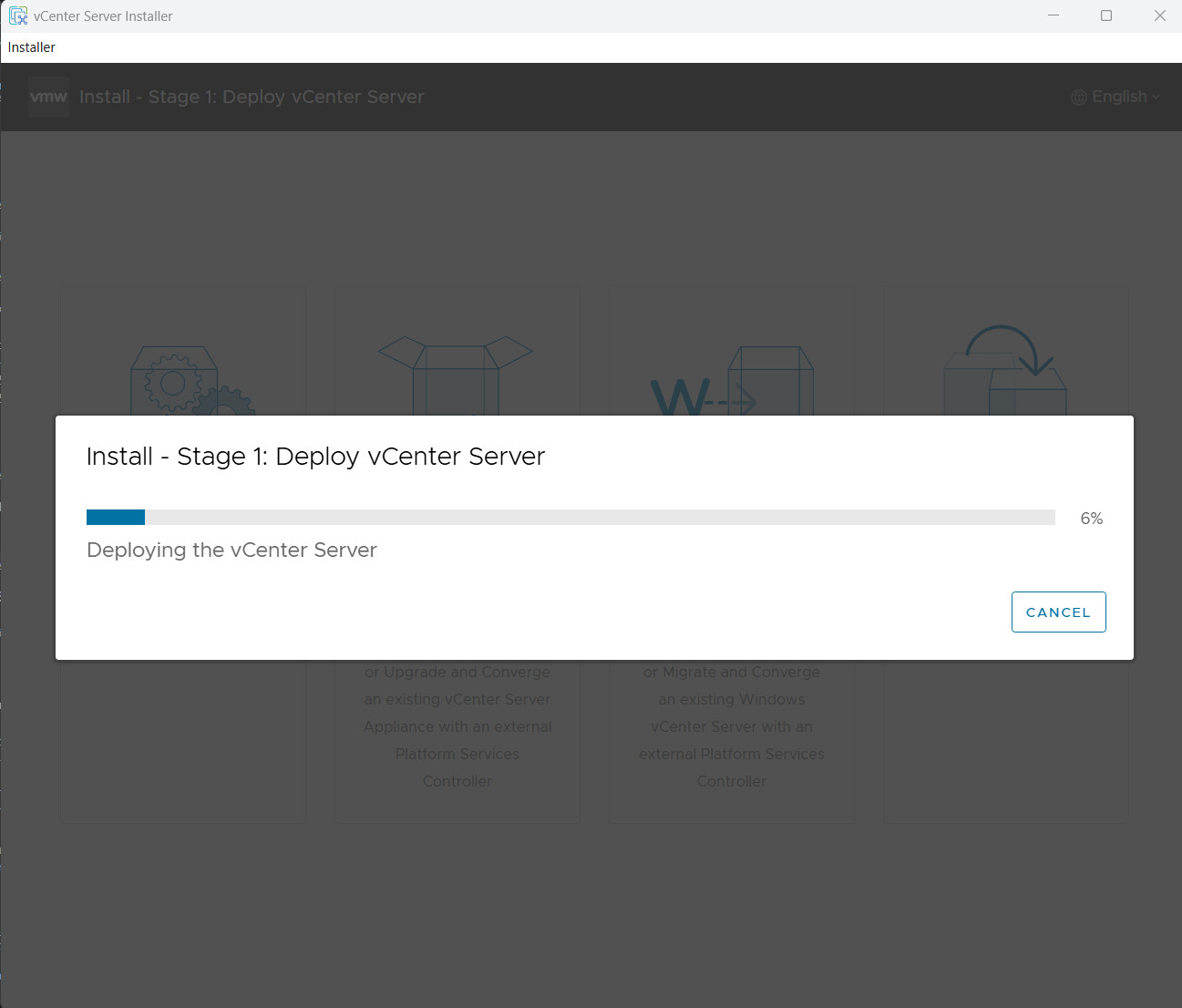1182x1008 pixels.
Task: Click the deployment progress bar
Action: [x=570, y=518]
